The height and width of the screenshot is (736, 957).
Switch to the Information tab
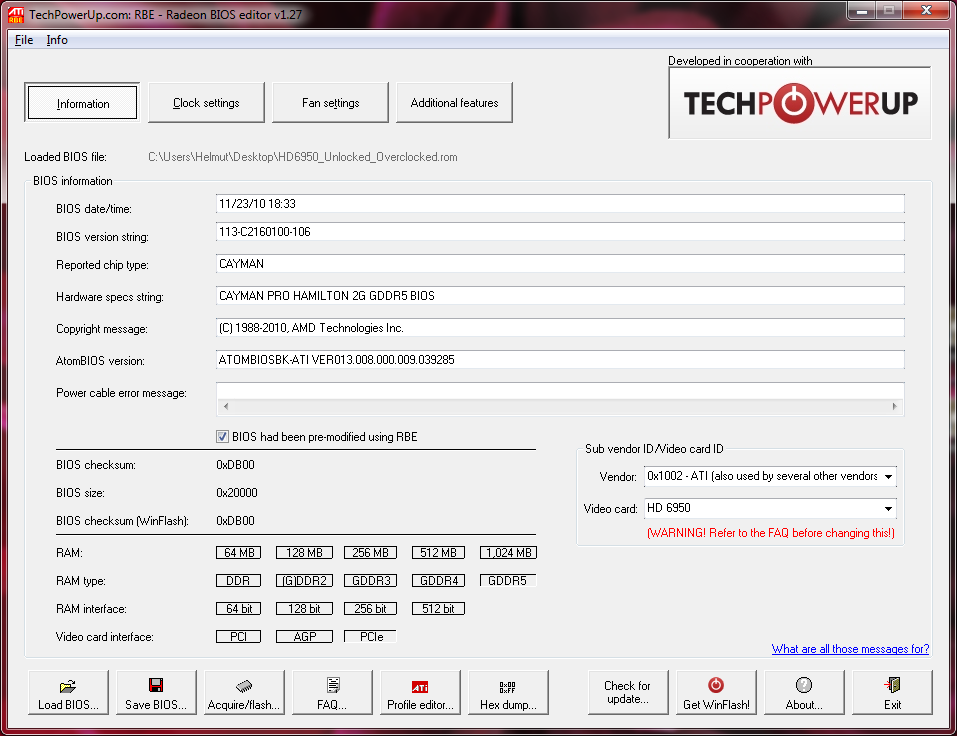click(x=82, y=103)
